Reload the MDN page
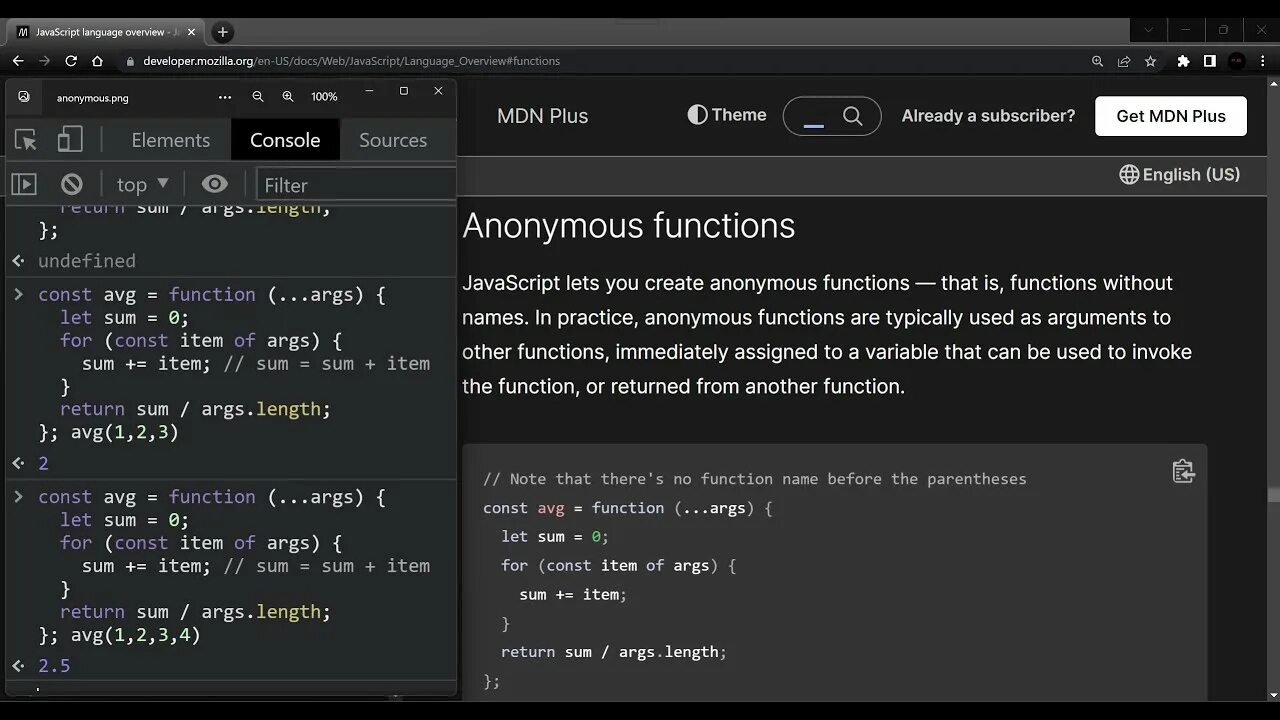This screenshot has width=1280, height=720. click(x=71, y=61)
